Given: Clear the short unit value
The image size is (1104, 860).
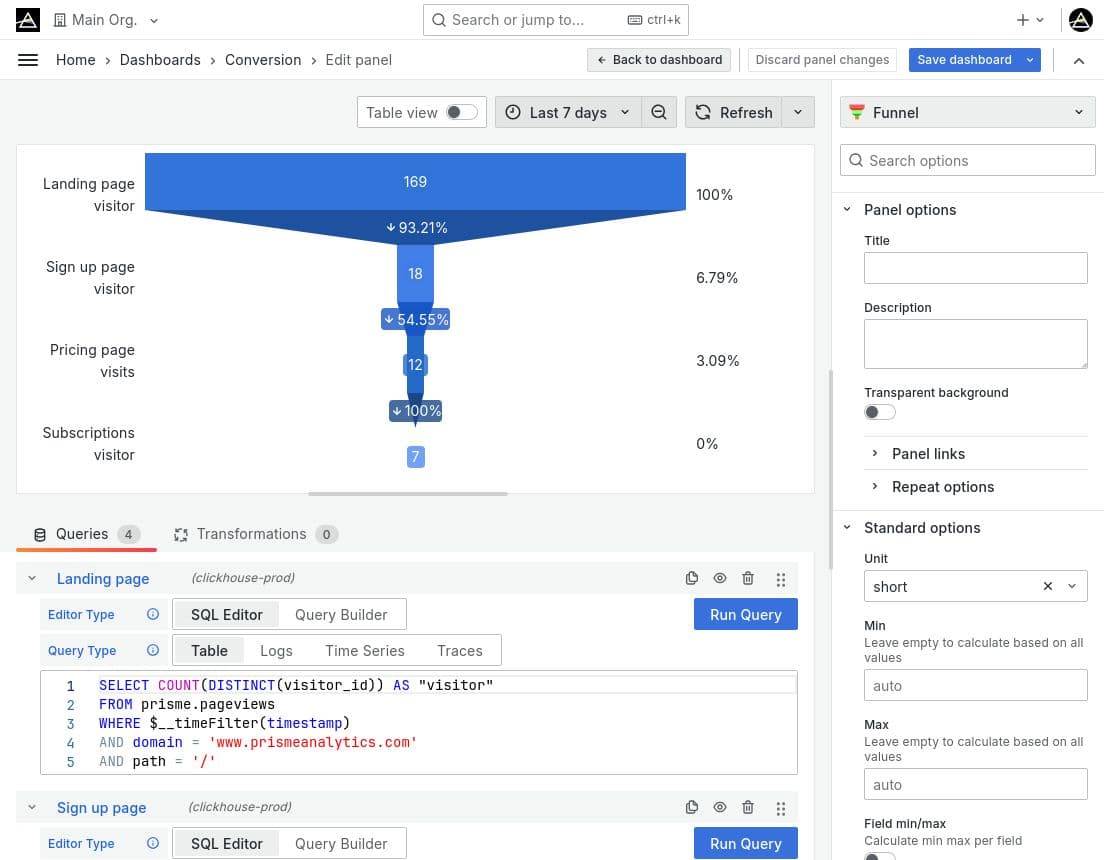Looking at the screenshot, I should pos(1048,587).
